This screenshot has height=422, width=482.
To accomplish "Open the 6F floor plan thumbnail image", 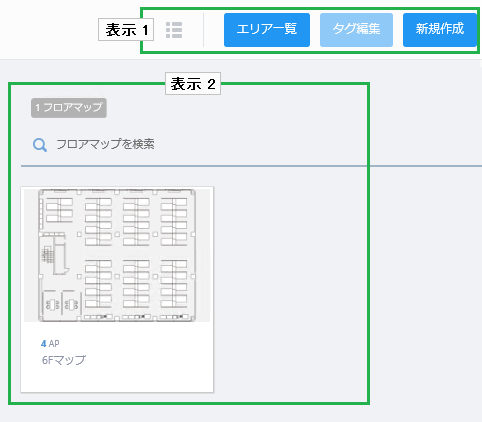I will coord(117,255).
